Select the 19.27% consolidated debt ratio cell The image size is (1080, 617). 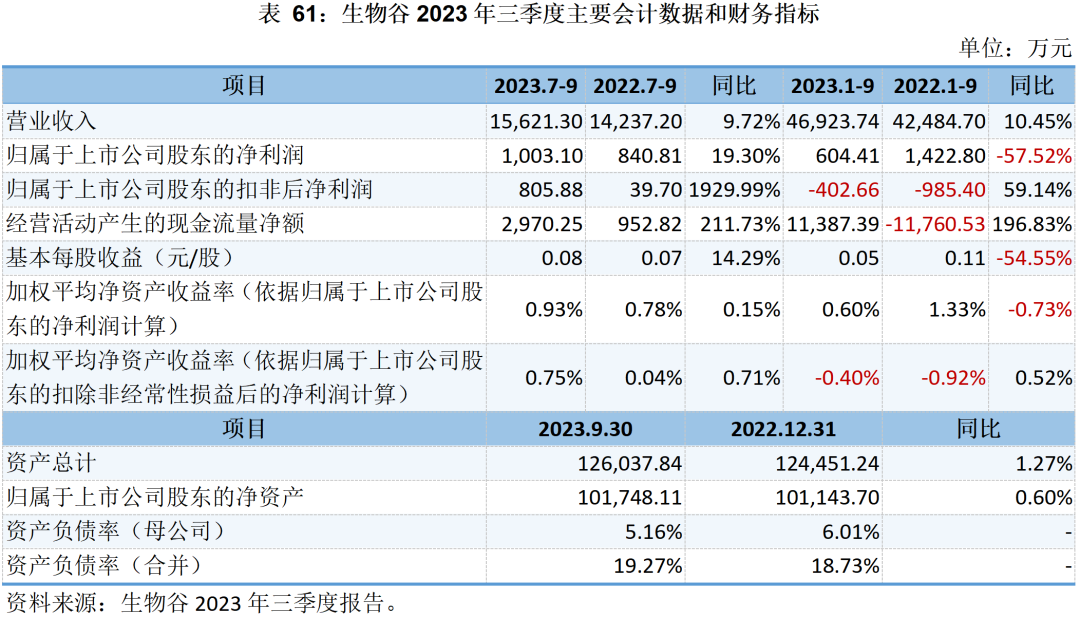(649, 565)
